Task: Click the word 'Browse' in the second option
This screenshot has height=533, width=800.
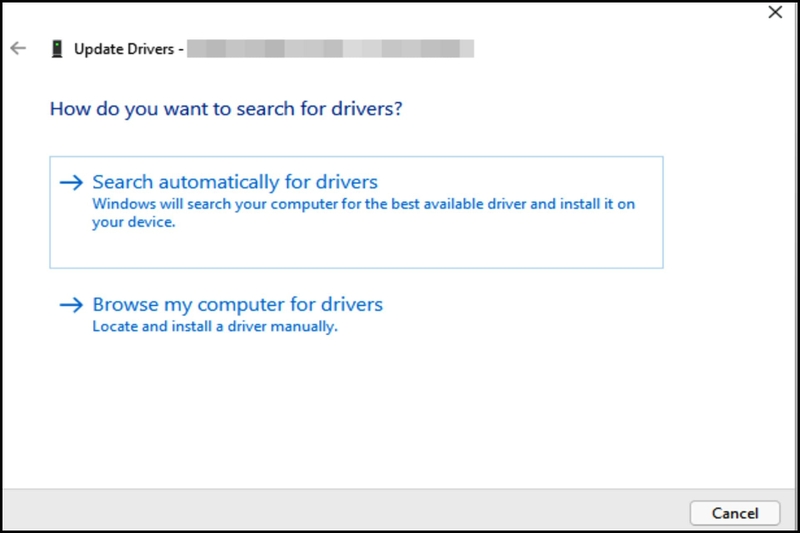Action: [124, 304]
